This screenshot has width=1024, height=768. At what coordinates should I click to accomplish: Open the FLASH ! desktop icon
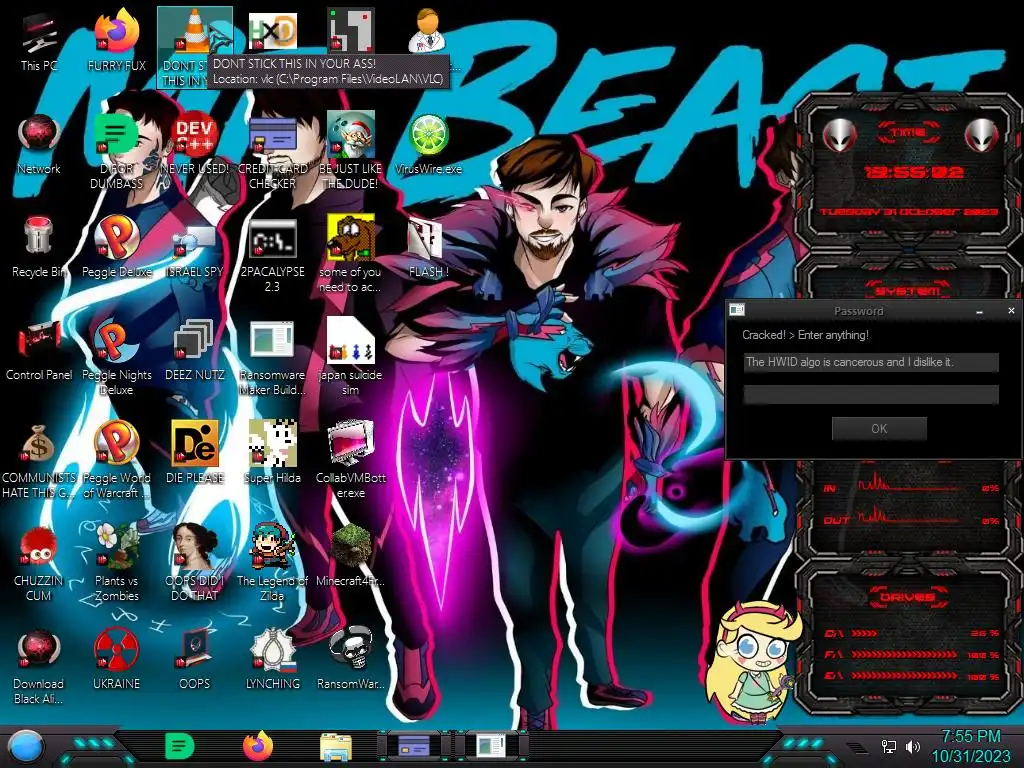[428, 247]
